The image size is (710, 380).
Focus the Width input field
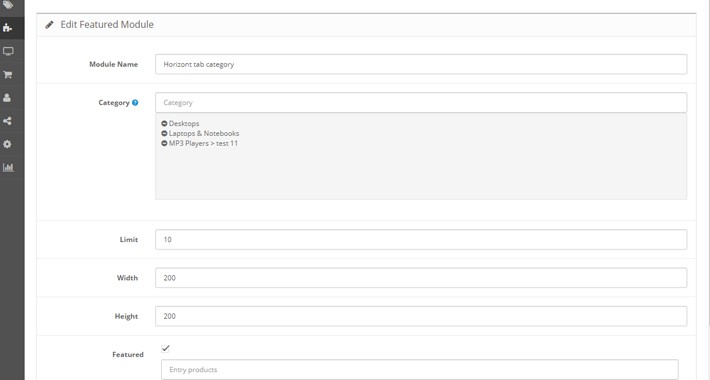421,278
